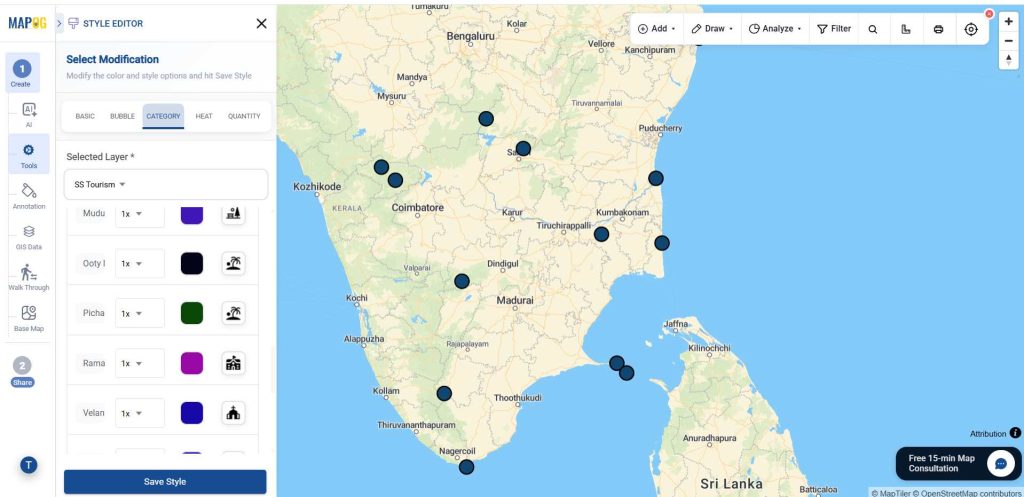The height and width of the screenshot is (497, 1024).
Task: Click the OpenStreetMap contributors link
Action: [x=967, y=493]
